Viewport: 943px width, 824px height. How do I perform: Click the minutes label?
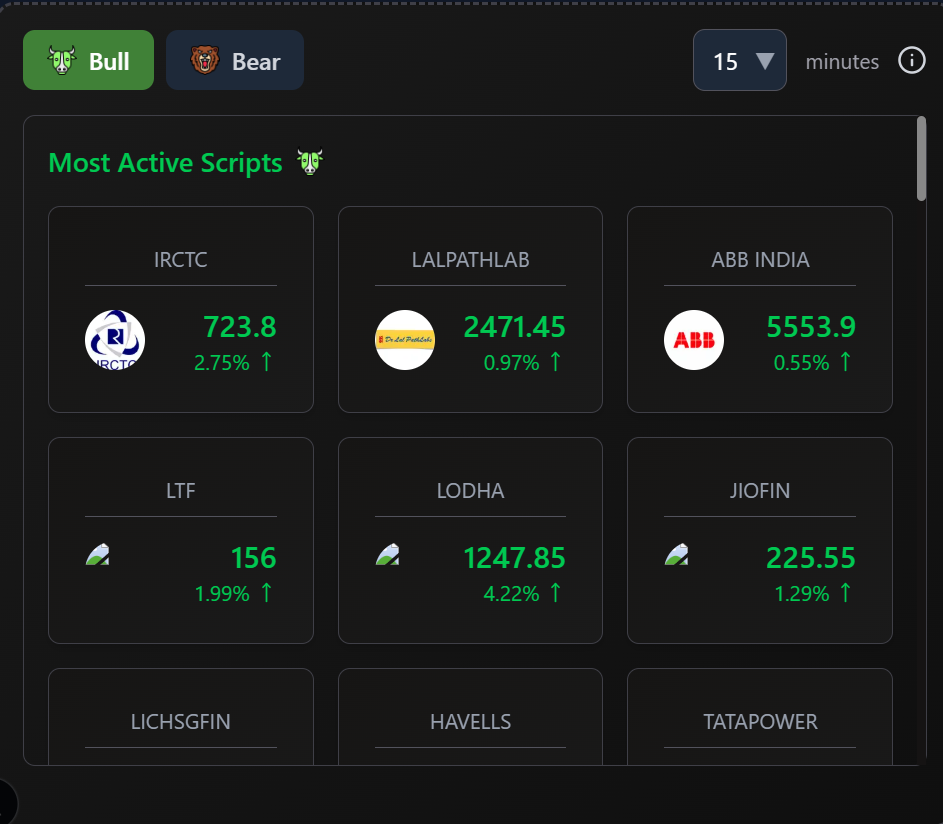coord(842,61)
